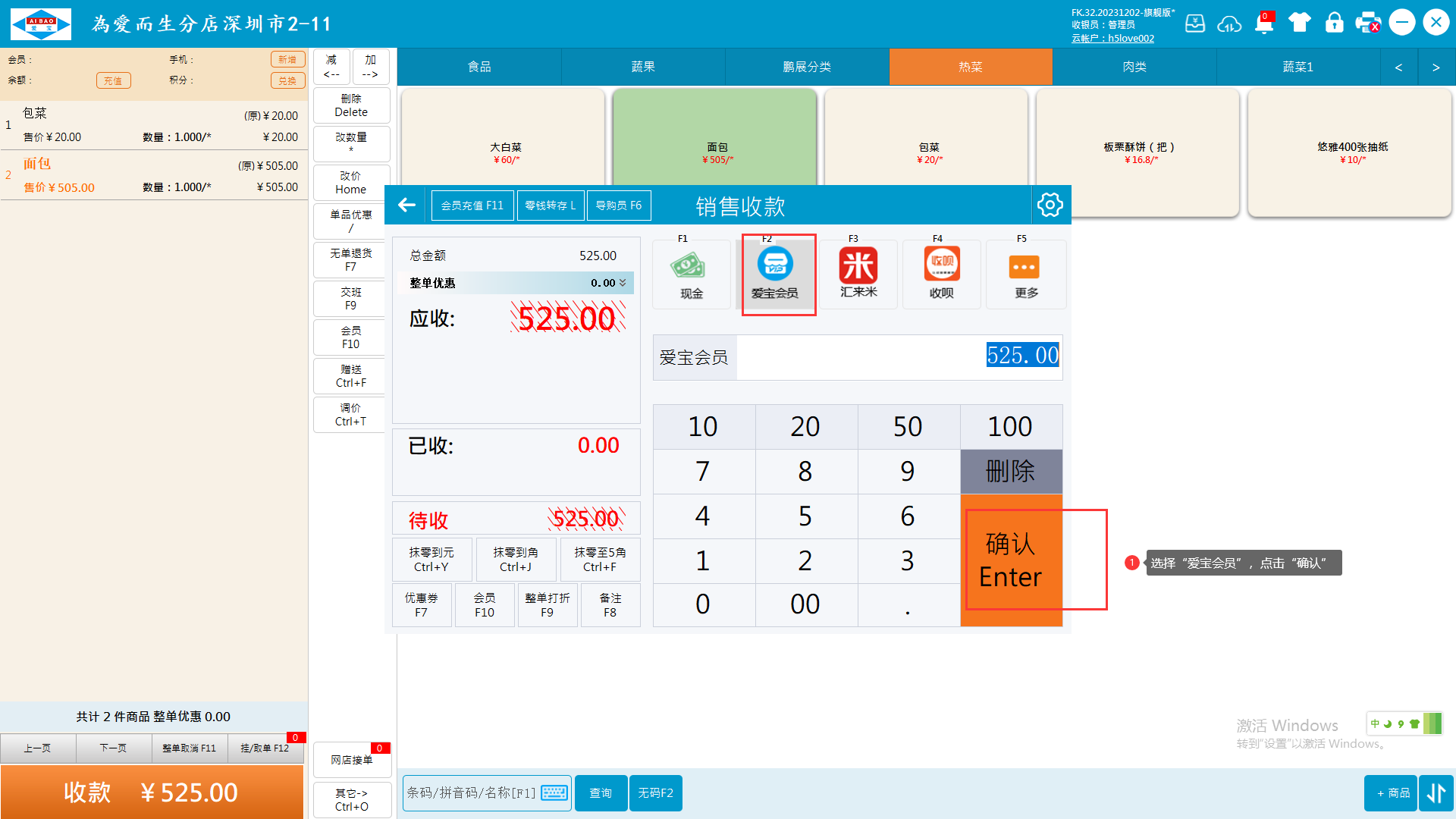Select the 包菜 row in the cart

tap(153, 125)
